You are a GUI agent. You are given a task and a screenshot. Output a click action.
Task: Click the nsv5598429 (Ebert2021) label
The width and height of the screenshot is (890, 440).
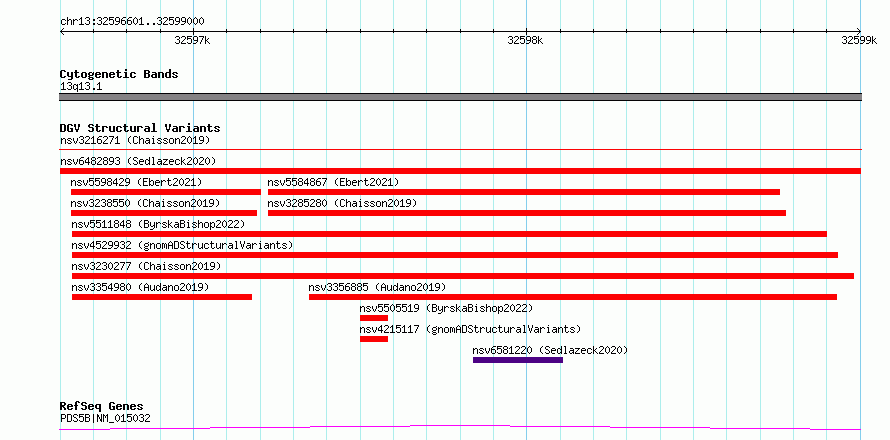(x=136, y=182)
